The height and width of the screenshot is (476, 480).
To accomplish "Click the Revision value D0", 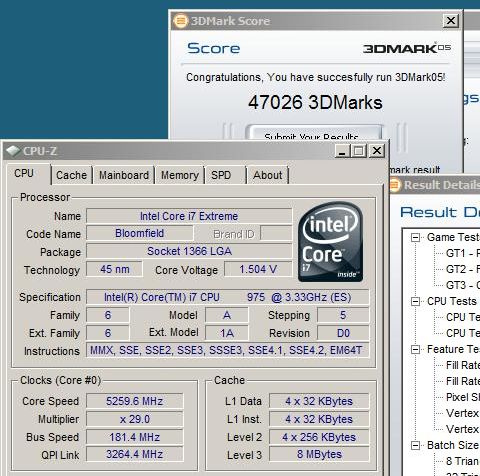I will (343, 333).
